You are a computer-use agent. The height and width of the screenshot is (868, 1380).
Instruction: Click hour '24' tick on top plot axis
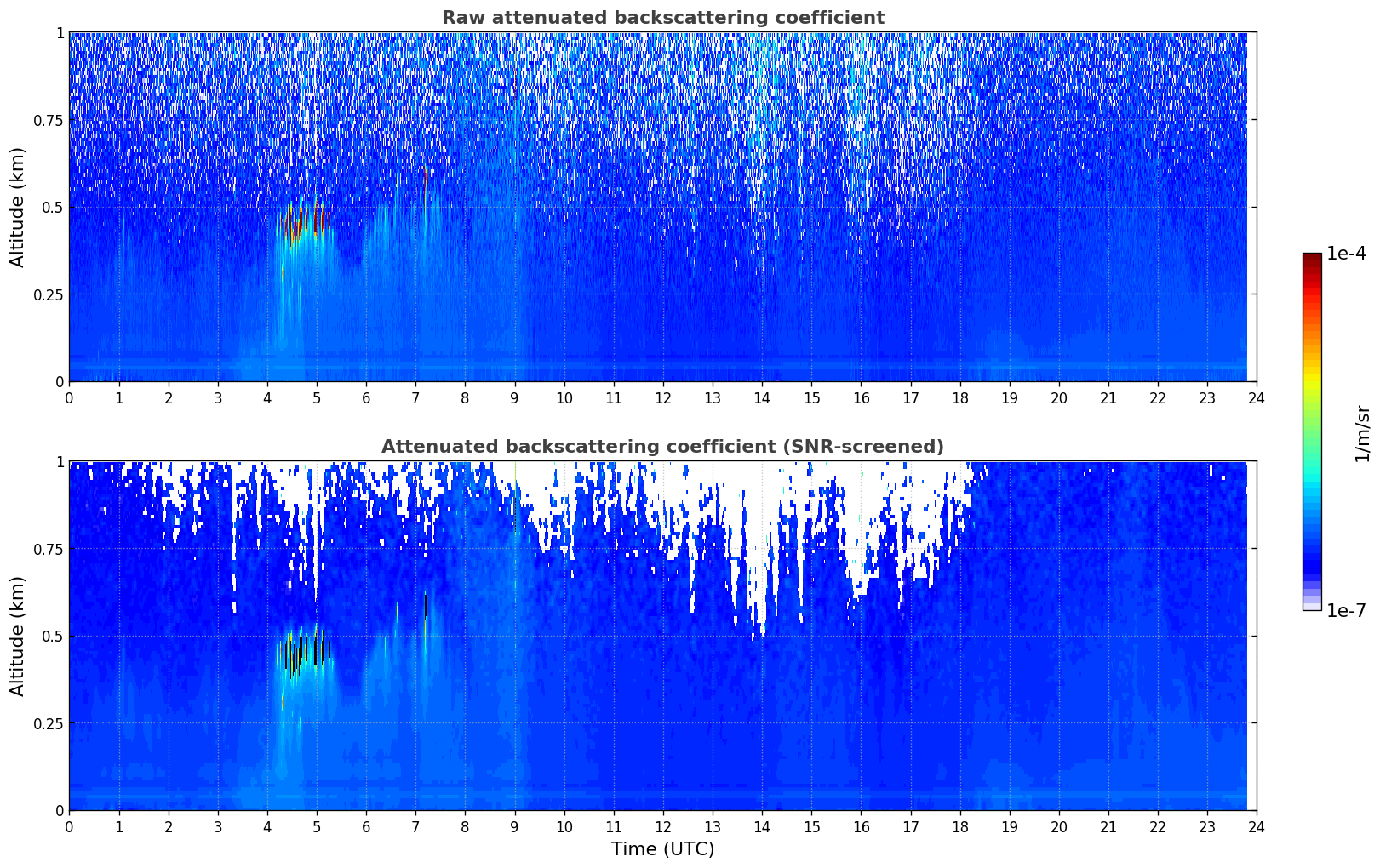[x=1257, y=397]
